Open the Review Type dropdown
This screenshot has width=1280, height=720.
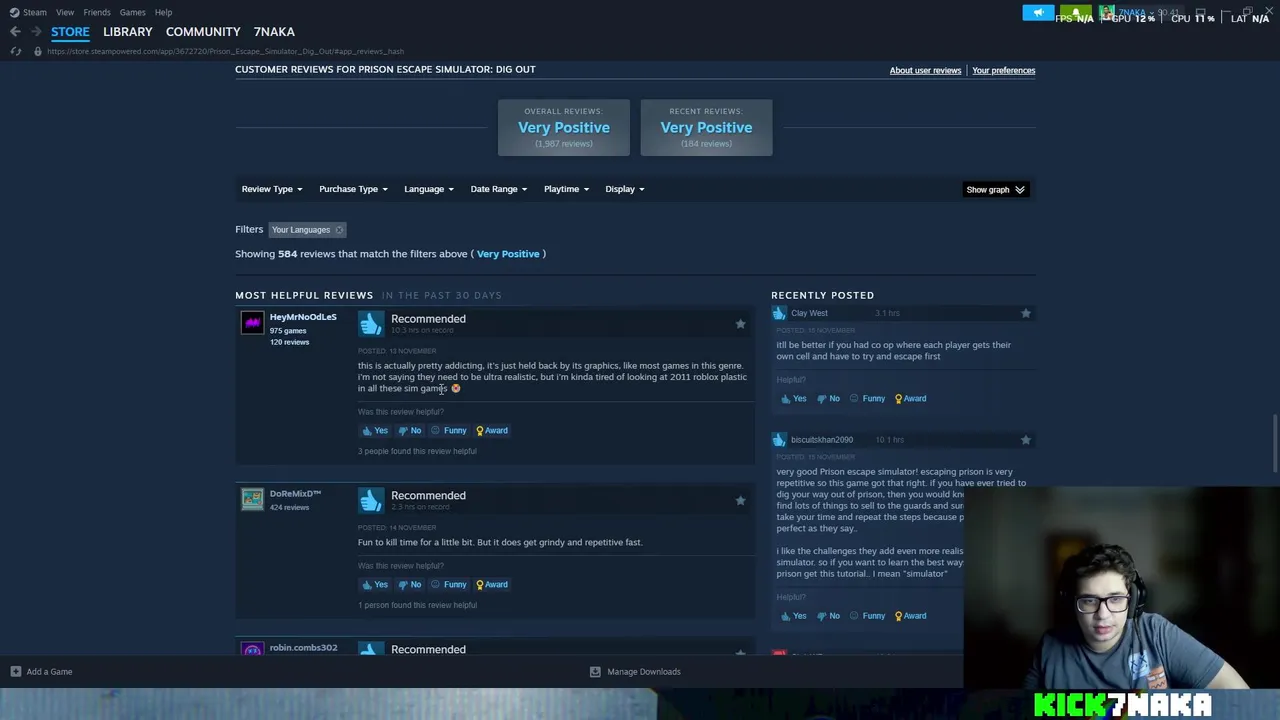pos(271,189)
